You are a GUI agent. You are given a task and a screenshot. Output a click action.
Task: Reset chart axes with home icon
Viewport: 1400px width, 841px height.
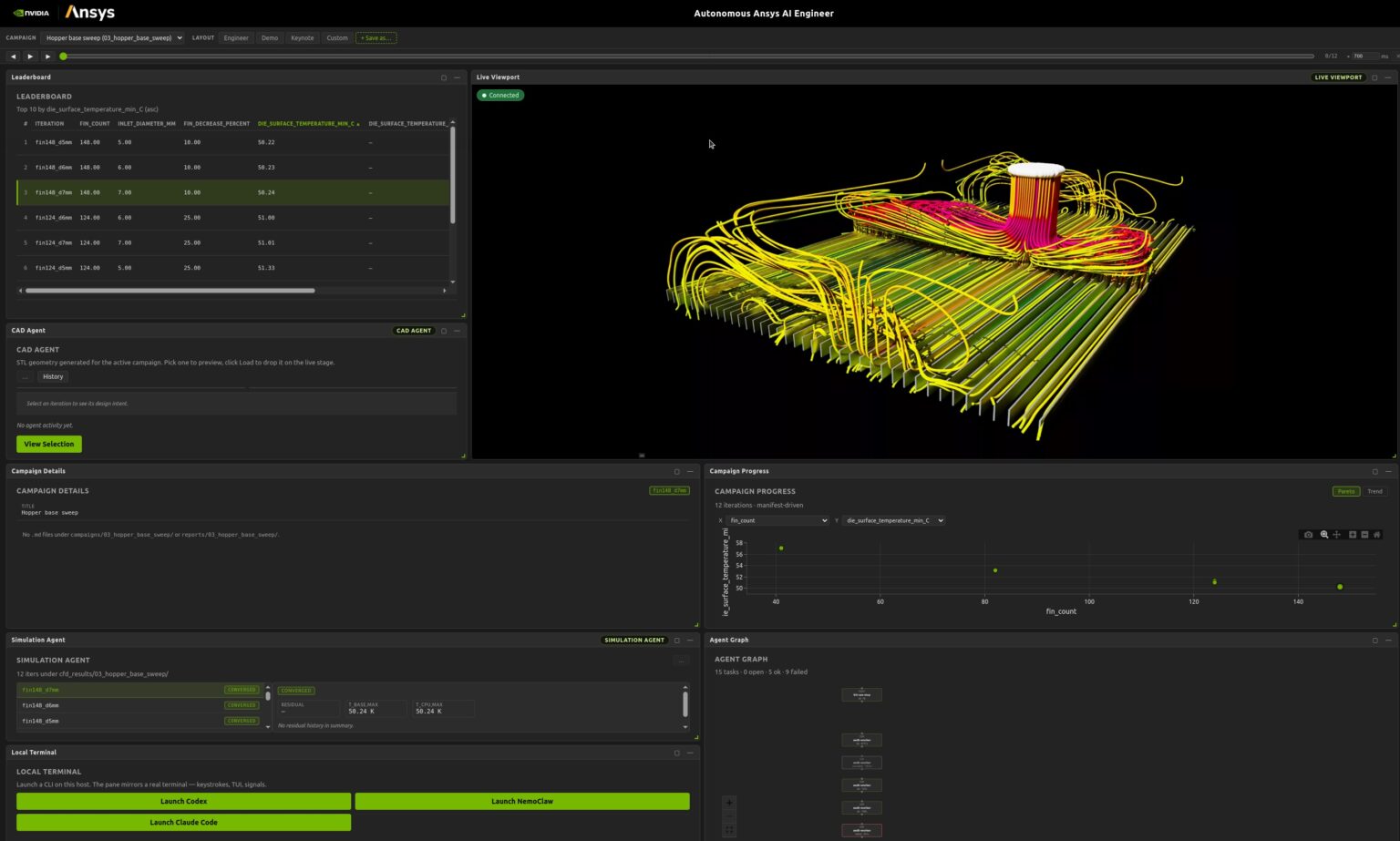click(1376, 535)
